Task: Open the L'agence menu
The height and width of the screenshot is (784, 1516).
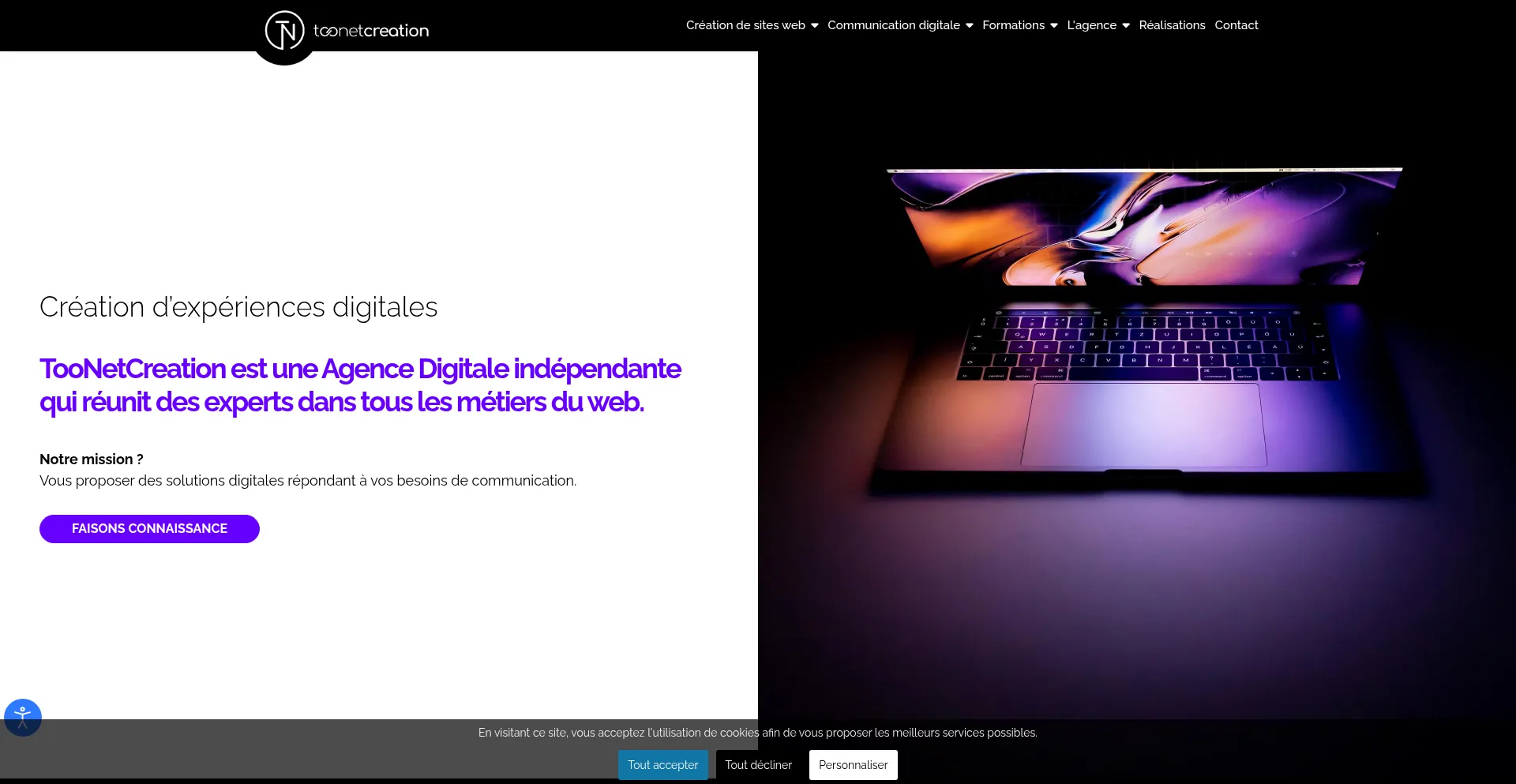Action: (x=1091, y=25)
